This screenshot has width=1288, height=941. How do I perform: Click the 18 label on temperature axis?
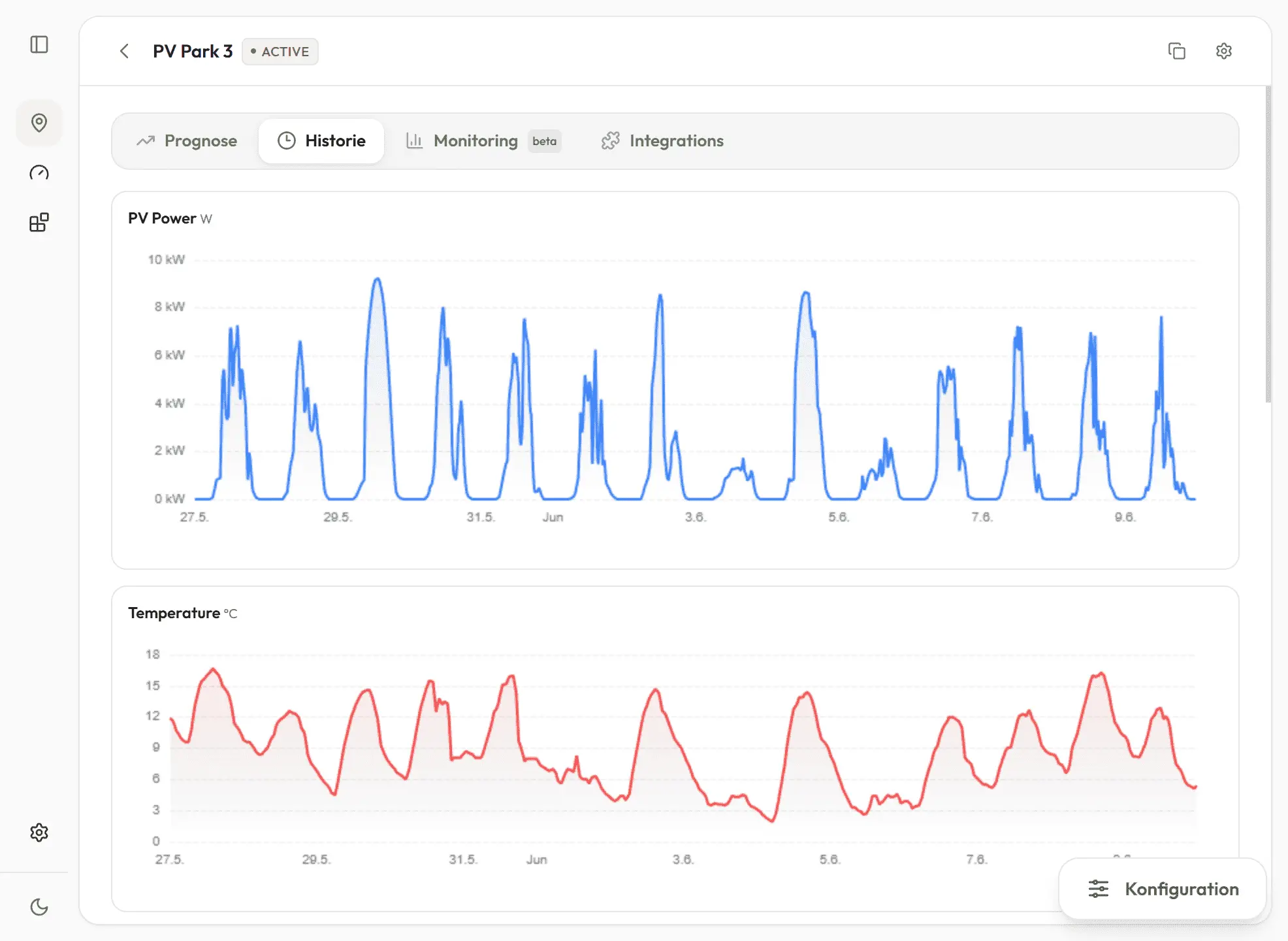(x=153, y=654)
